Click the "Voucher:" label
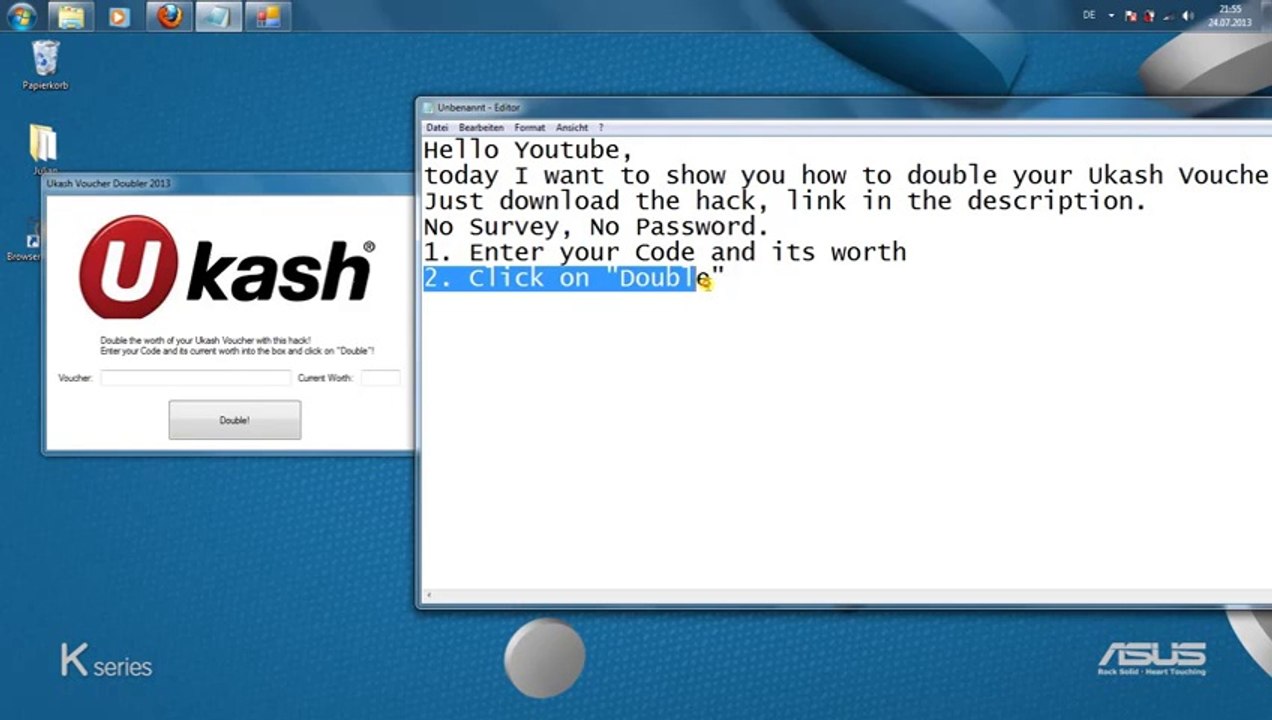Viewport: 1272px width, 720px height. (x=76, y=378)
